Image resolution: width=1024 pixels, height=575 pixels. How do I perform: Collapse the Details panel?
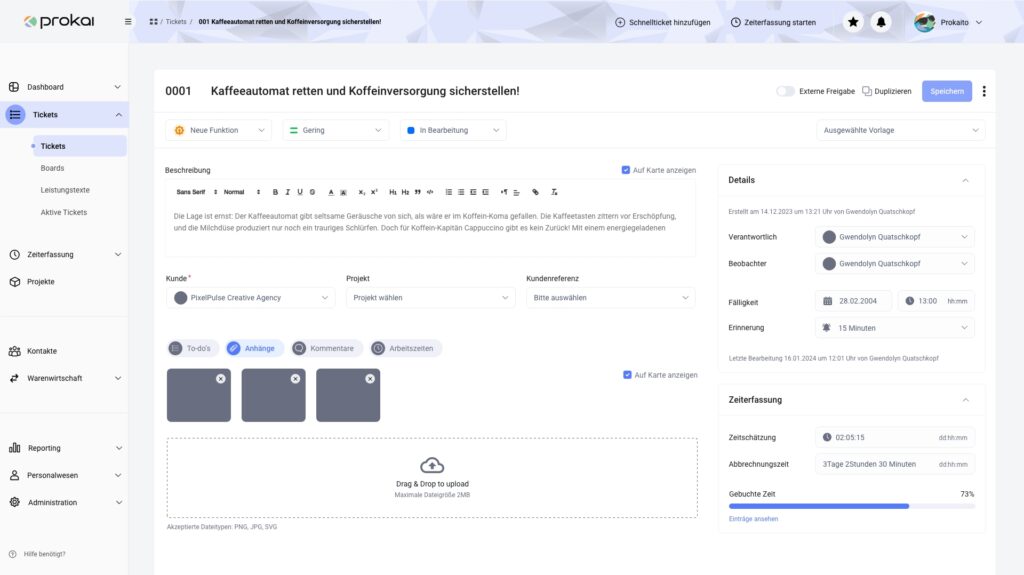point(965,180)
